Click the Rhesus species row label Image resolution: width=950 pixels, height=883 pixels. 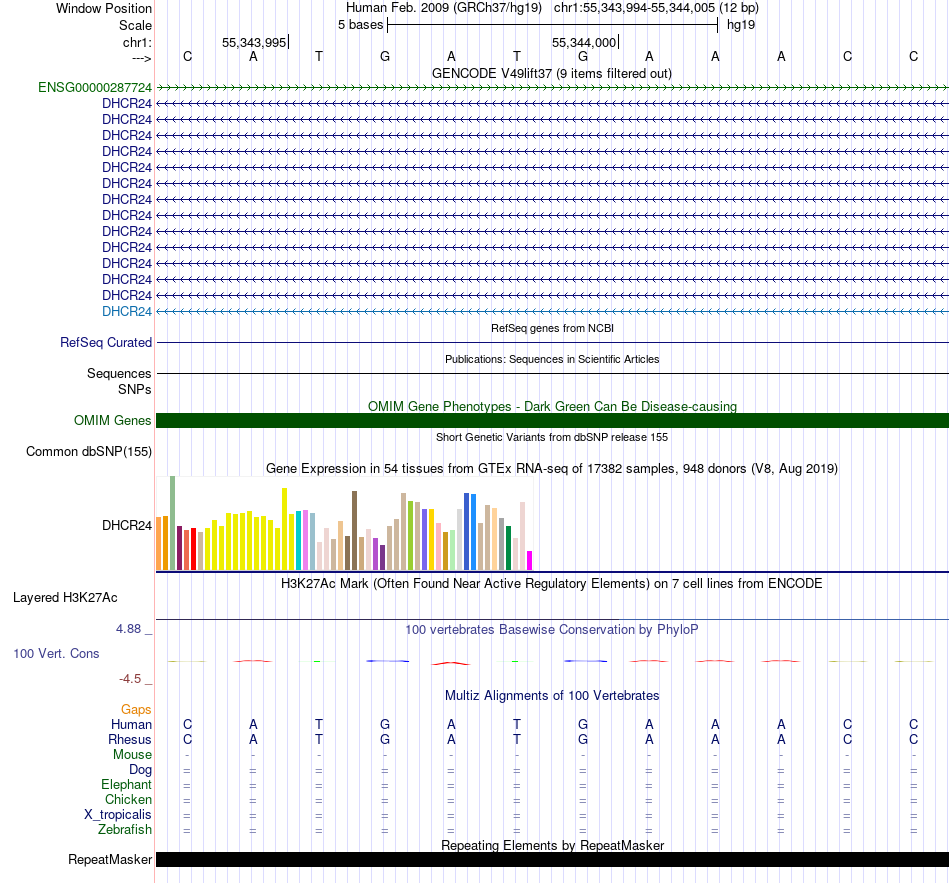130,739
